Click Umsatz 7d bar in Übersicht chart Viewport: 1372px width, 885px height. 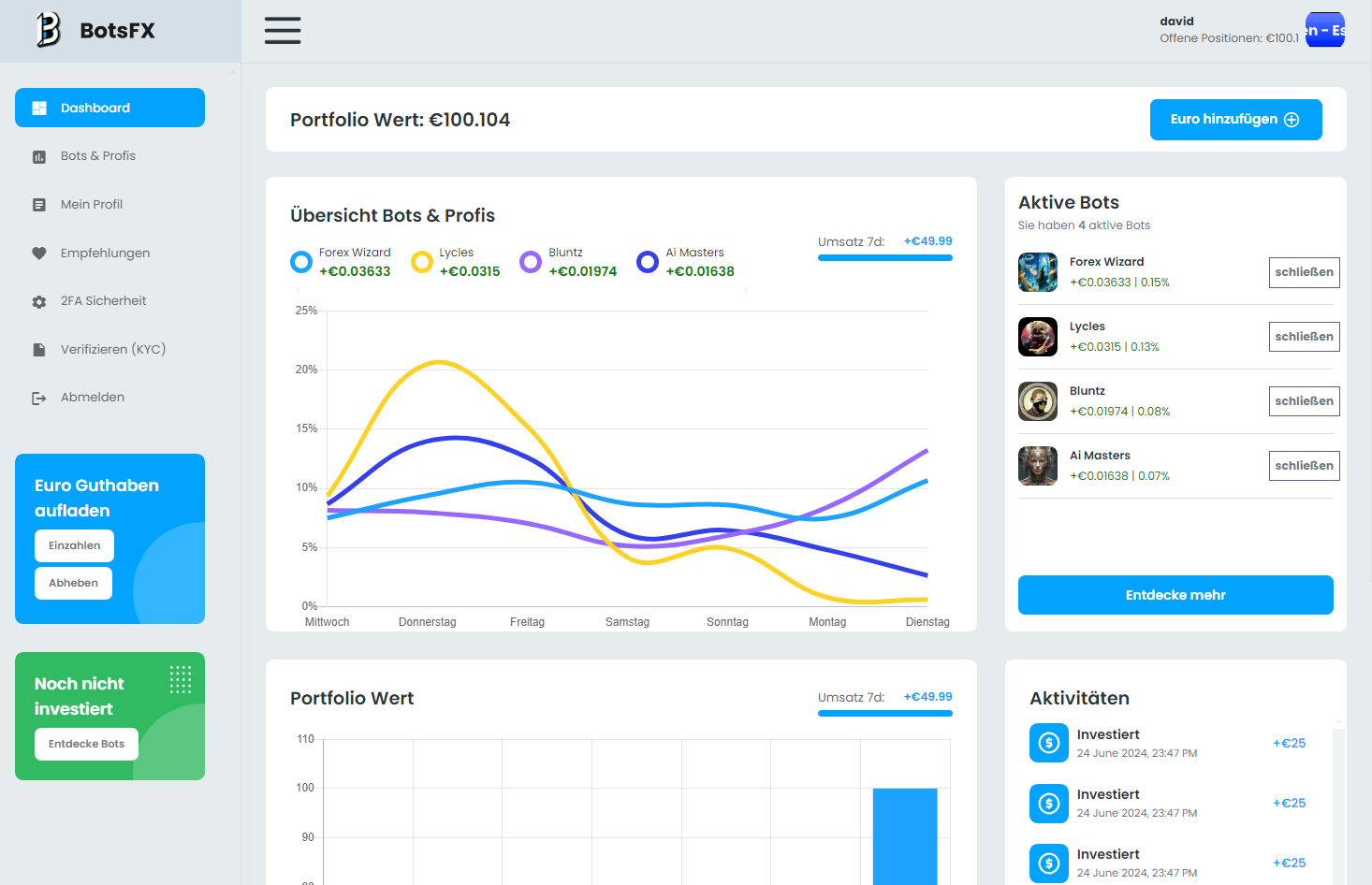tap(885, 258)
